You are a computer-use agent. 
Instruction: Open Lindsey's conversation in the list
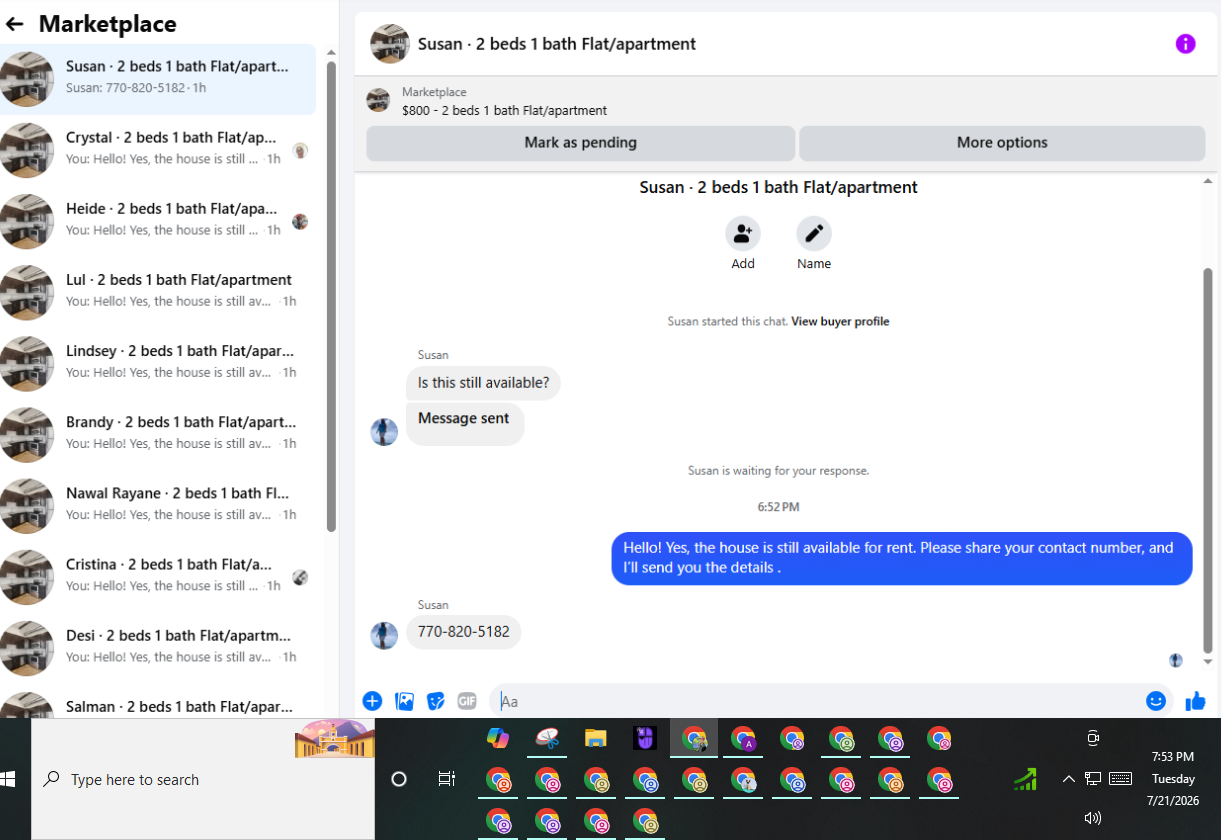(158, 363)
